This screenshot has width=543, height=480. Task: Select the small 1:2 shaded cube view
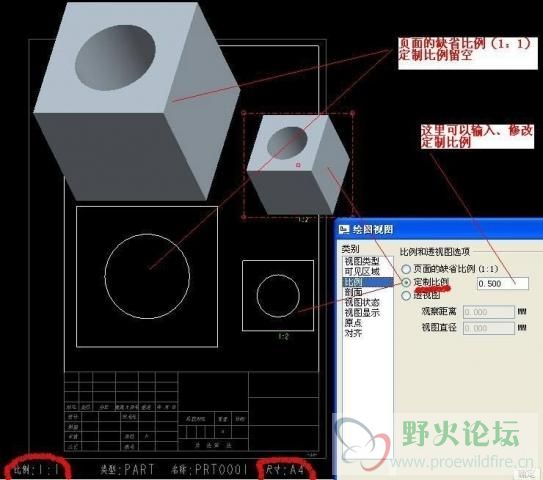[x=299, y=165]
